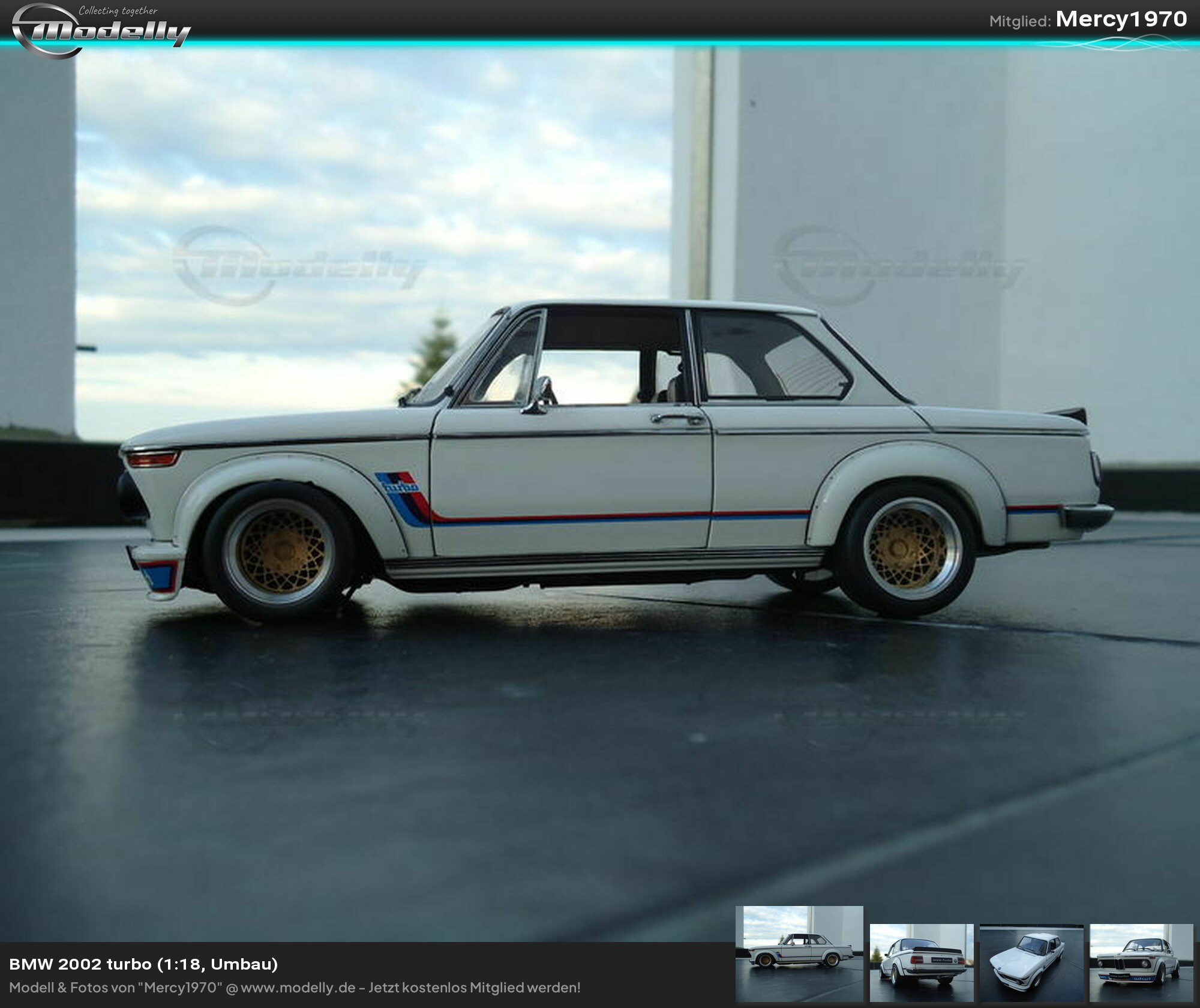Click the Modelly logo in the header
Viewport: 1200px width, 1008px height.
[x=101, y=30]
